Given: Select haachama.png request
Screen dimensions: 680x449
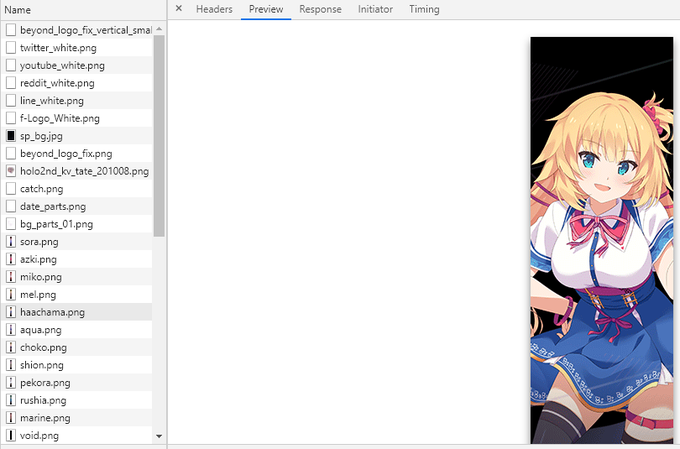Looking at the screenshot, I should (77, 312).
